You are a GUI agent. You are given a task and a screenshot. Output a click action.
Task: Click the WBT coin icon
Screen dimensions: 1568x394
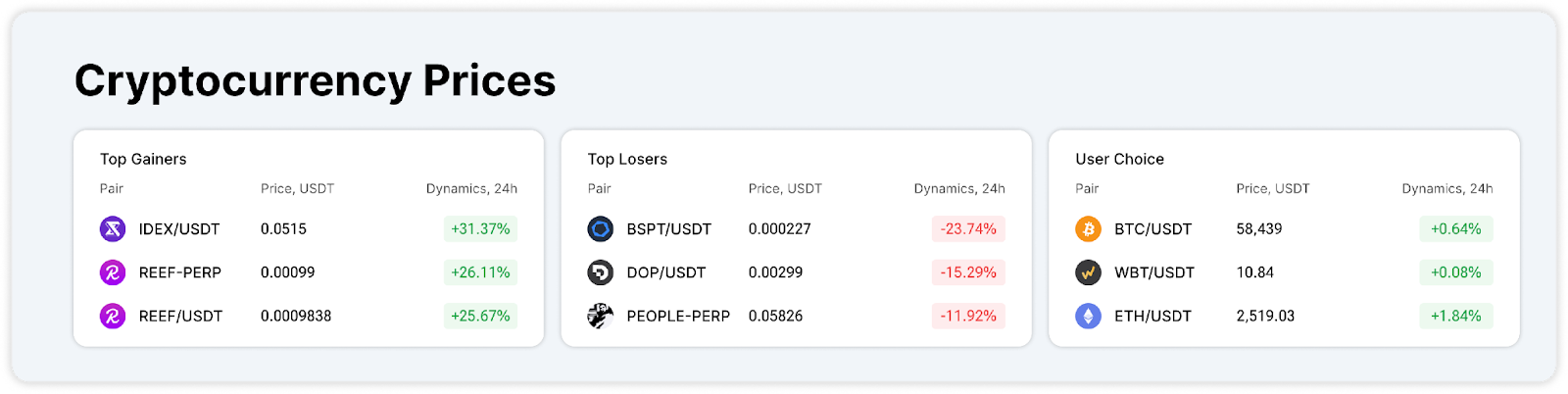point(1088,272)
